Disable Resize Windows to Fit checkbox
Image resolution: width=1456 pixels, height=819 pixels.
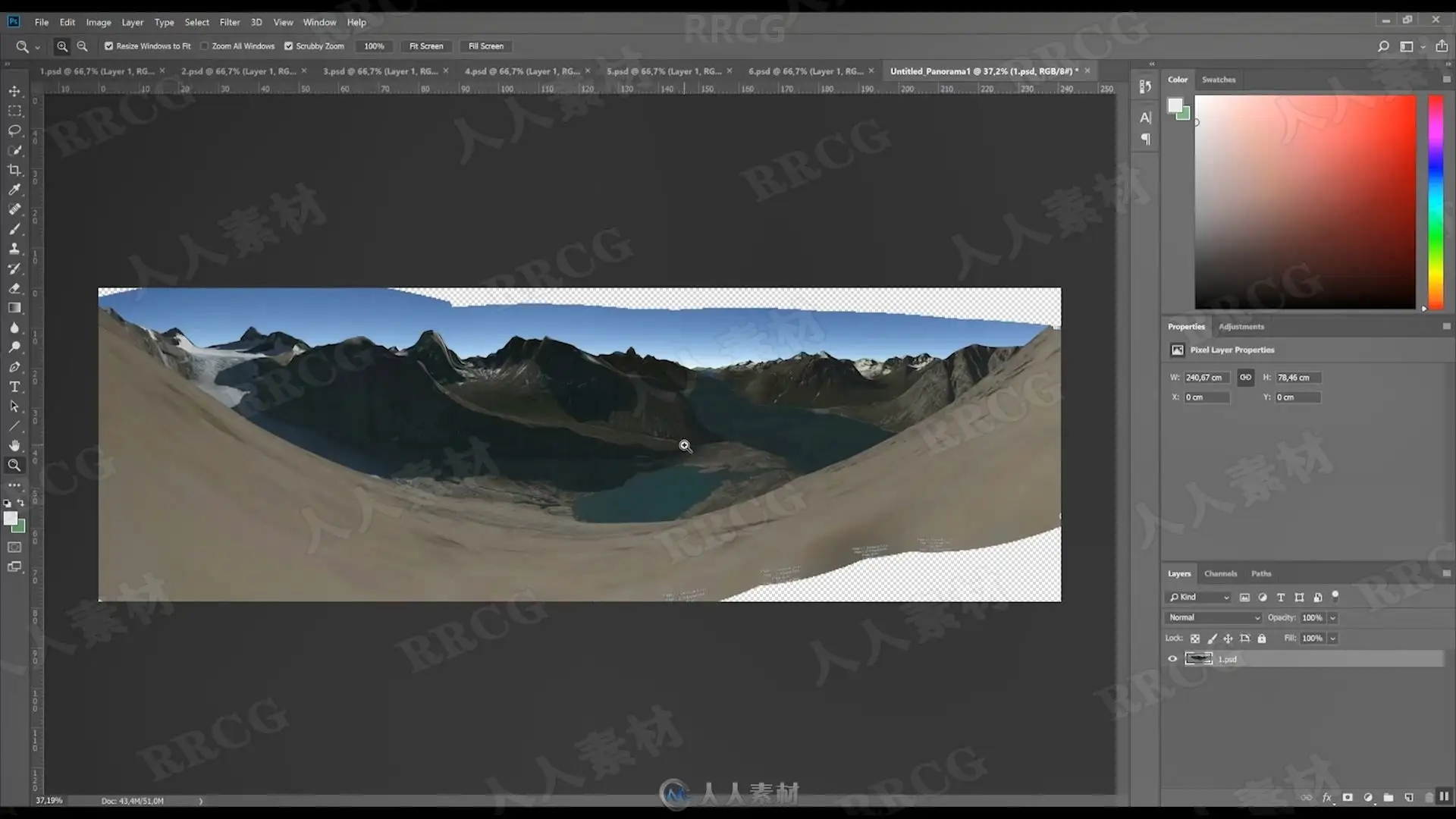109,46
